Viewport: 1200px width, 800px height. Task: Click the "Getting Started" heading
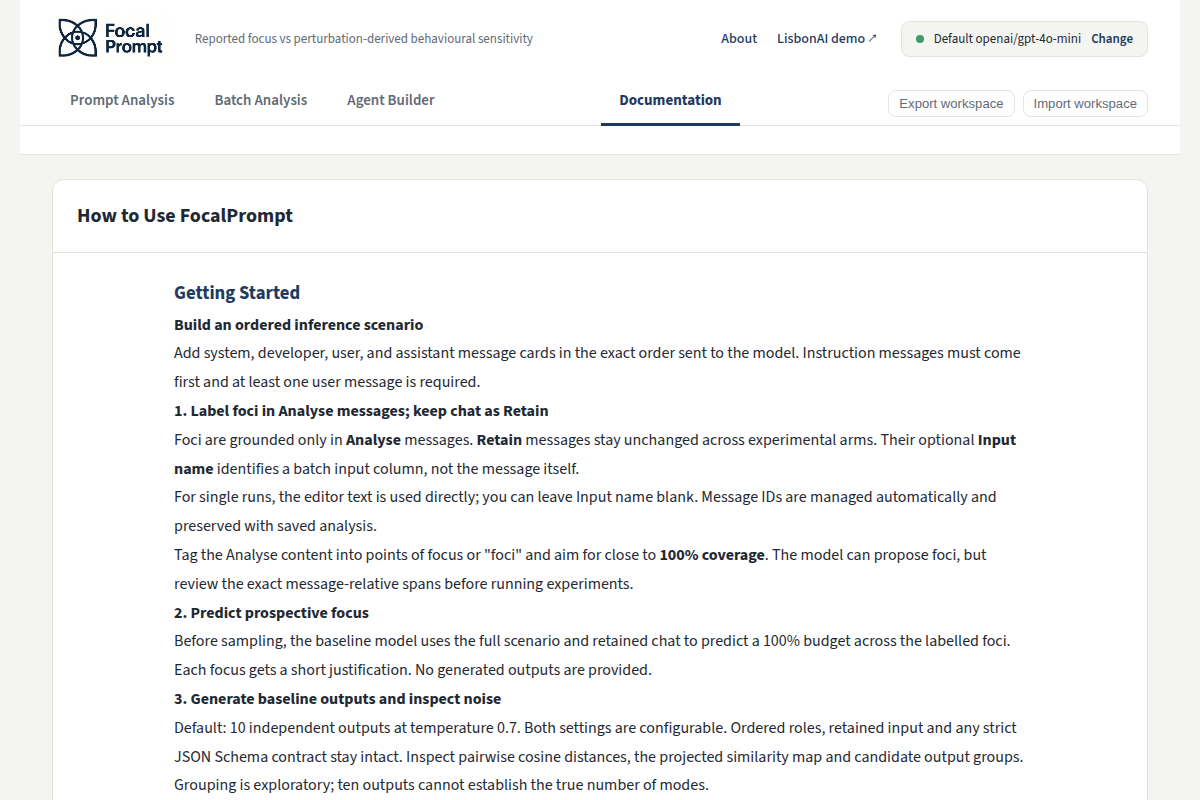point(237,293)
